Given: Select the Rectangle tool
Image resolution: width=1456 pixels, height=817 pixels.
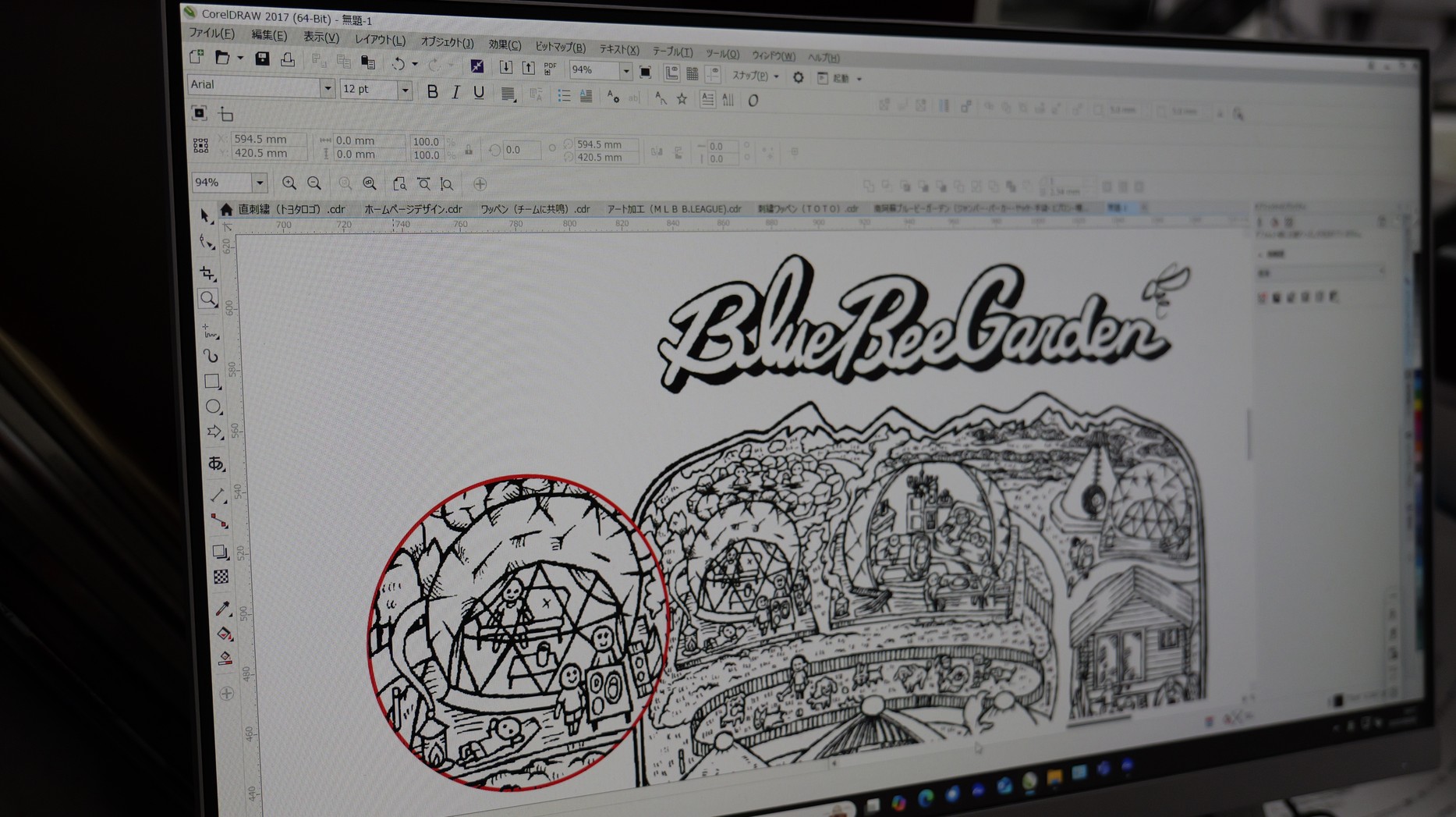Looking at the screenshot, I should click(212, 382).
